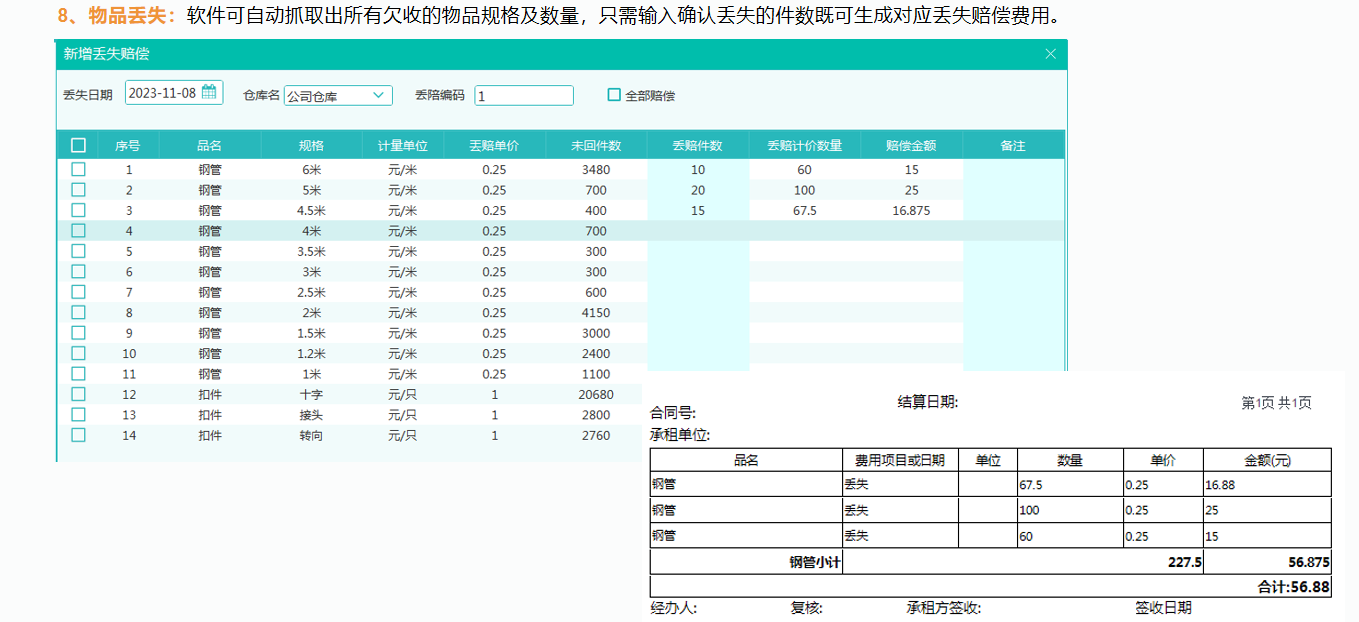Check the box for row 8 钢管 2米
Image resolution: width=1359 pixels, height=622 pixels.
78,313
